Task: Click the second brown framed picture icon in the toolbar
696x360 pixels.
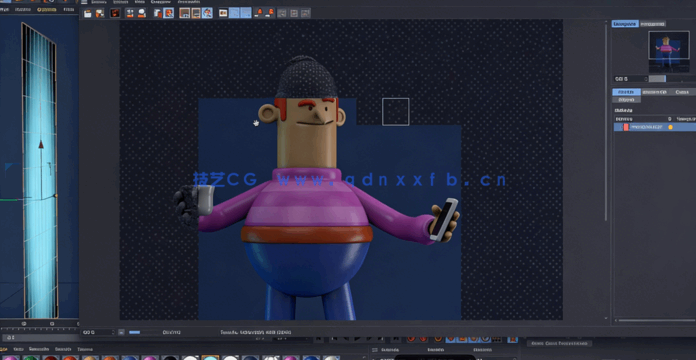Action: coord(196,13)
